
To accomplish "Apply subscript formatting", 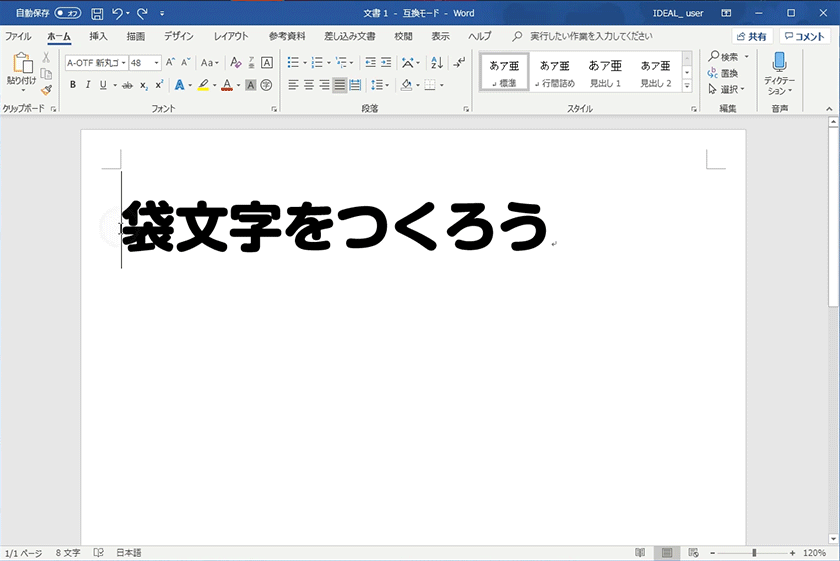I will [144, 85].
